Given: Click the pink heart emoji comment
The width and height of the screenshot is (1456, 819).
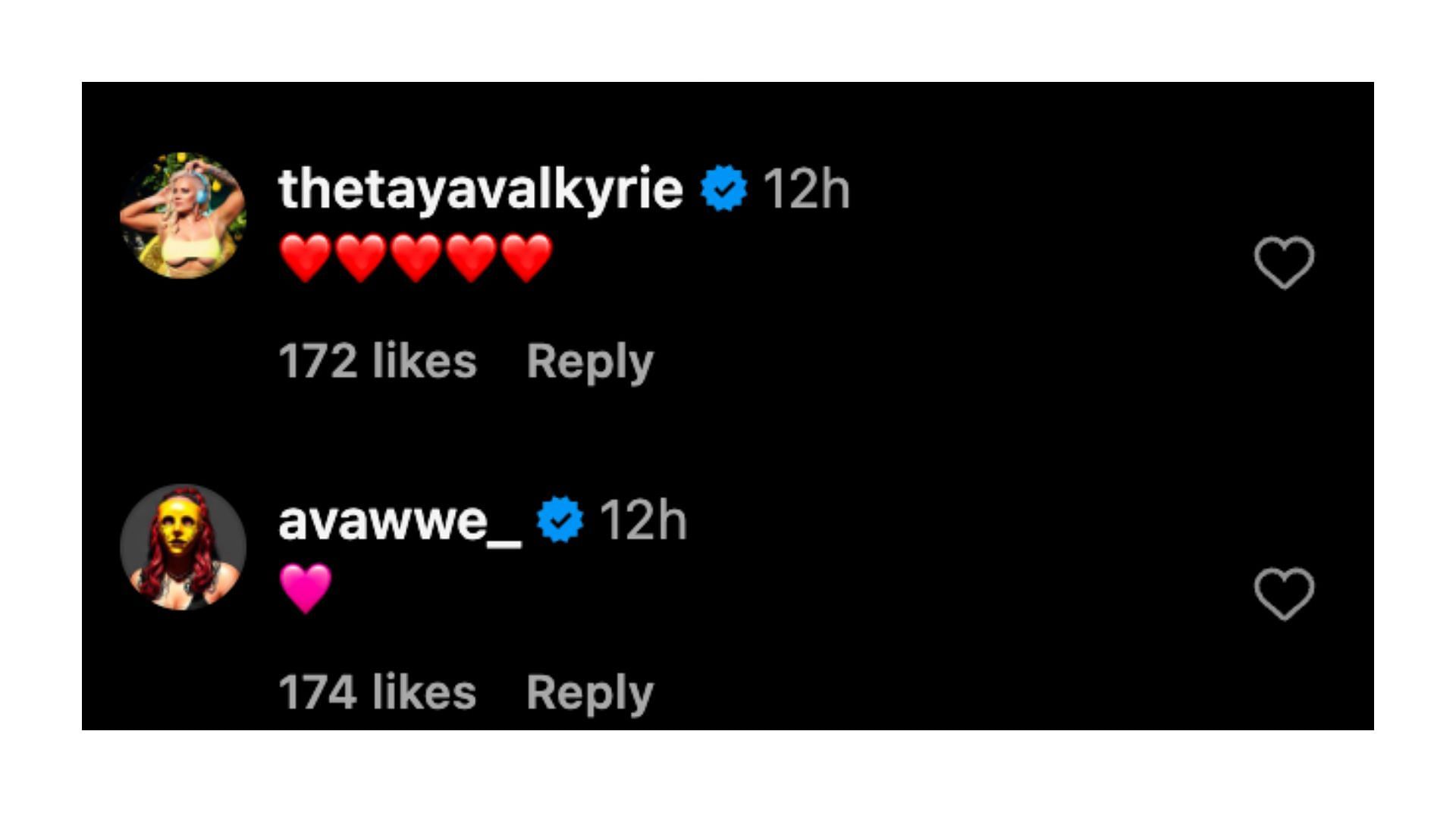Looking at the screenshot, I should [x=306, y=588].
